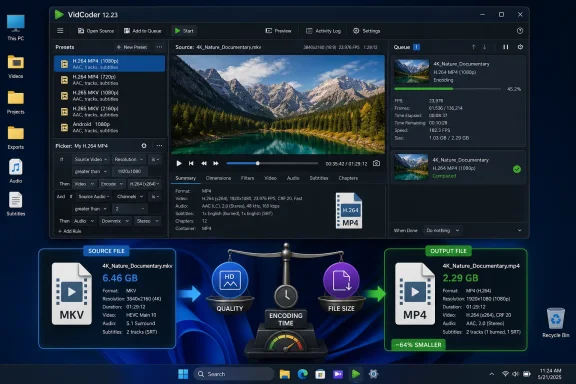
Task: Skip to previous chapter in preview
Action: coord(191,164)
